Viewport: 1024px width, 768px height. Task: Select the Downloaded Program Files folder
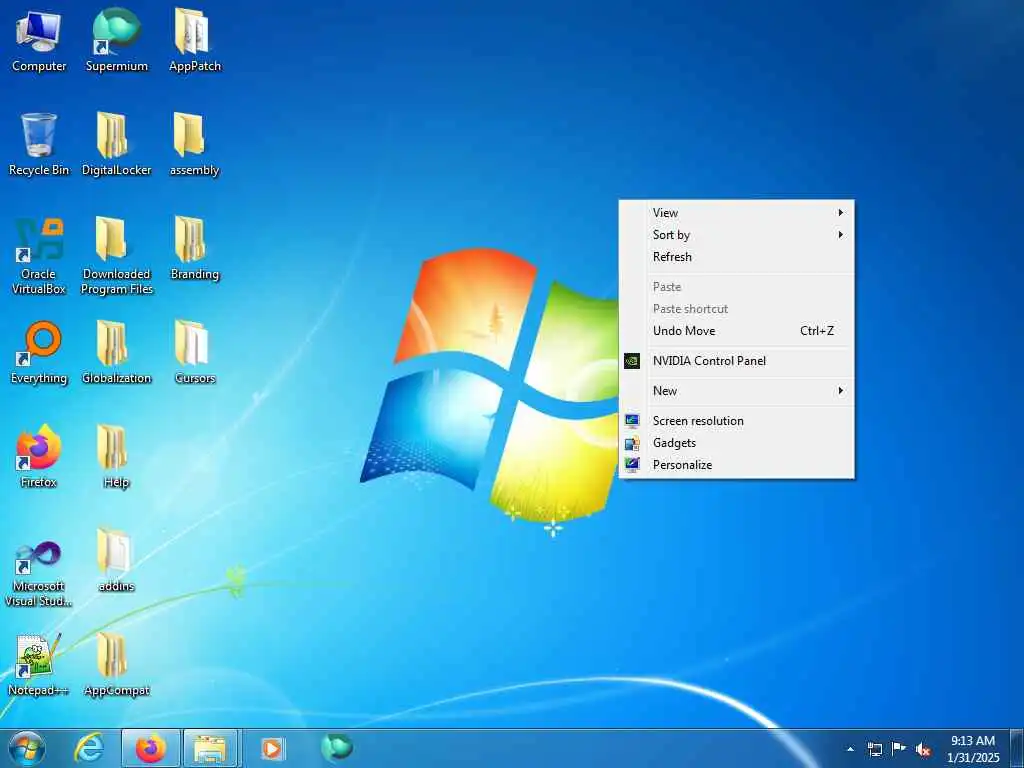[x=116, y=256]
